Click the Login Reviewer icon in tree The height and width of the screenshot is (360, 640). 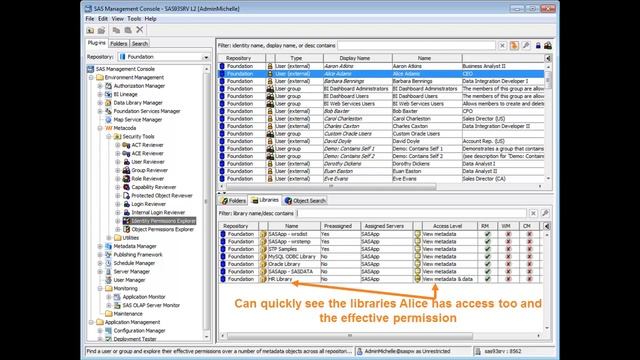pos(126,204)
